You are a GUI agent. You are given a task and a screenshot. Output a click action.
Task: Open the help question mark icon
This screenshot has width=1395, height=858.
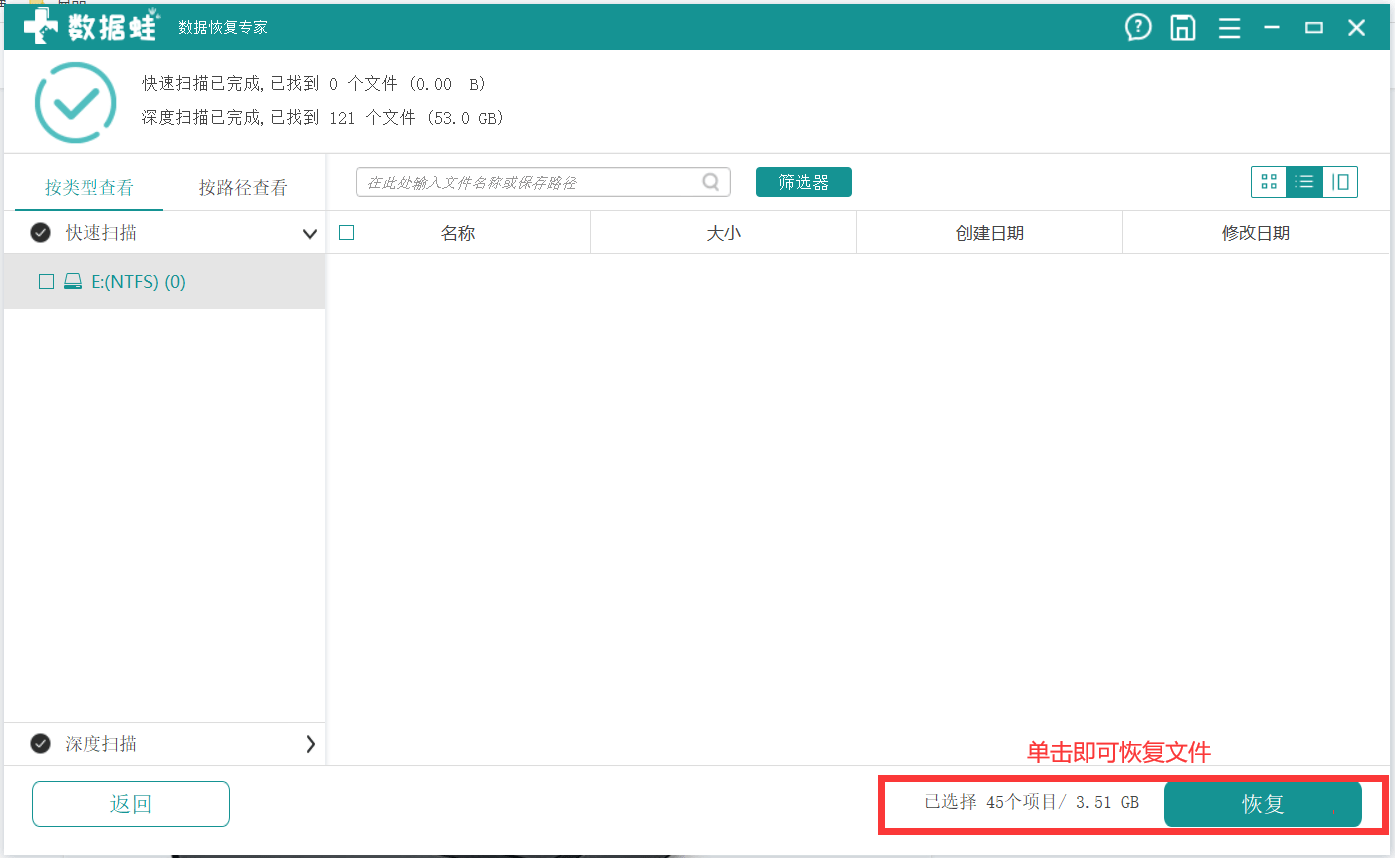(1138, 27)
